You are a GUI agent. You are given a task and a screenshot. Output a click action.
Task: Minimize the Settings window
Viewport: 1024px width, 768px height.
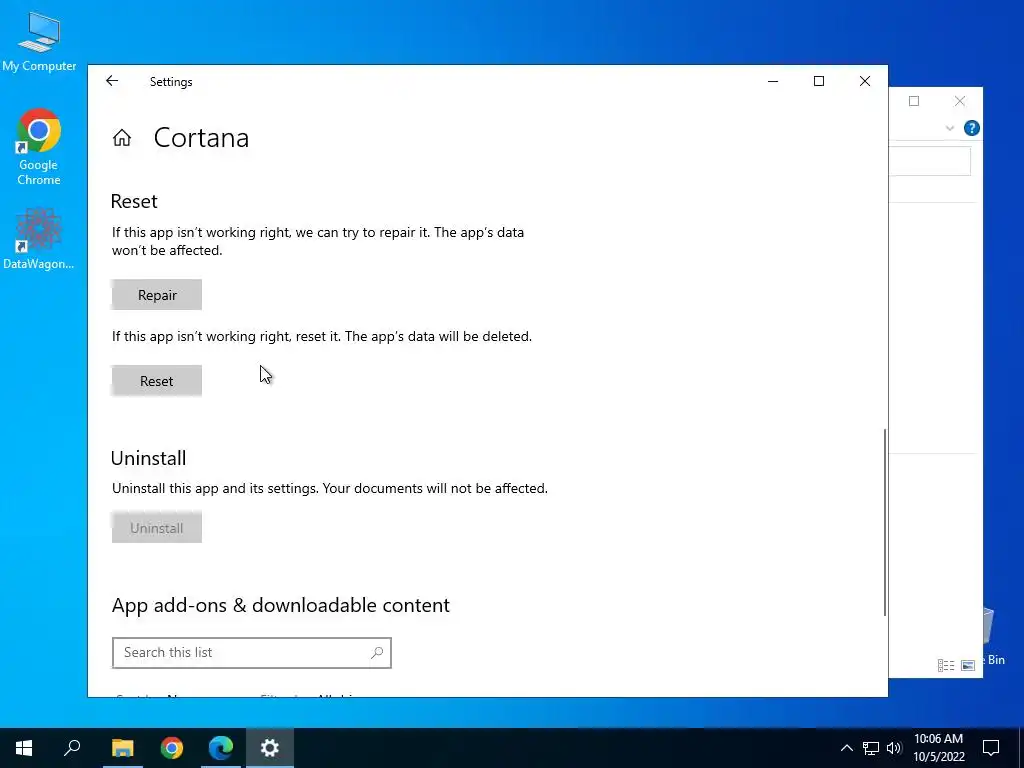pos(773,81)
